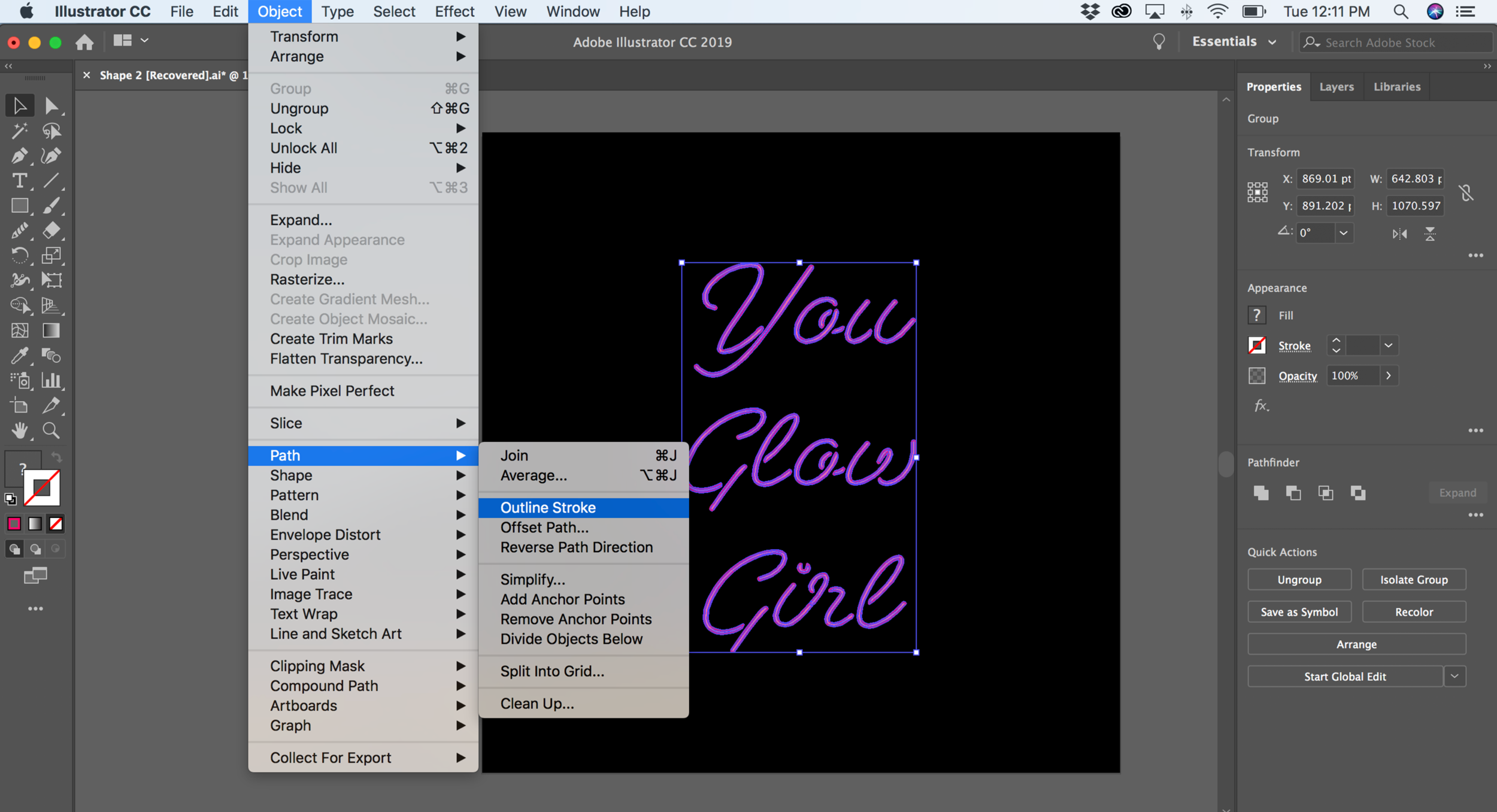1497x812 pixels.
Task: Select the Line Segment tool
Action: (x=51, y=180)
